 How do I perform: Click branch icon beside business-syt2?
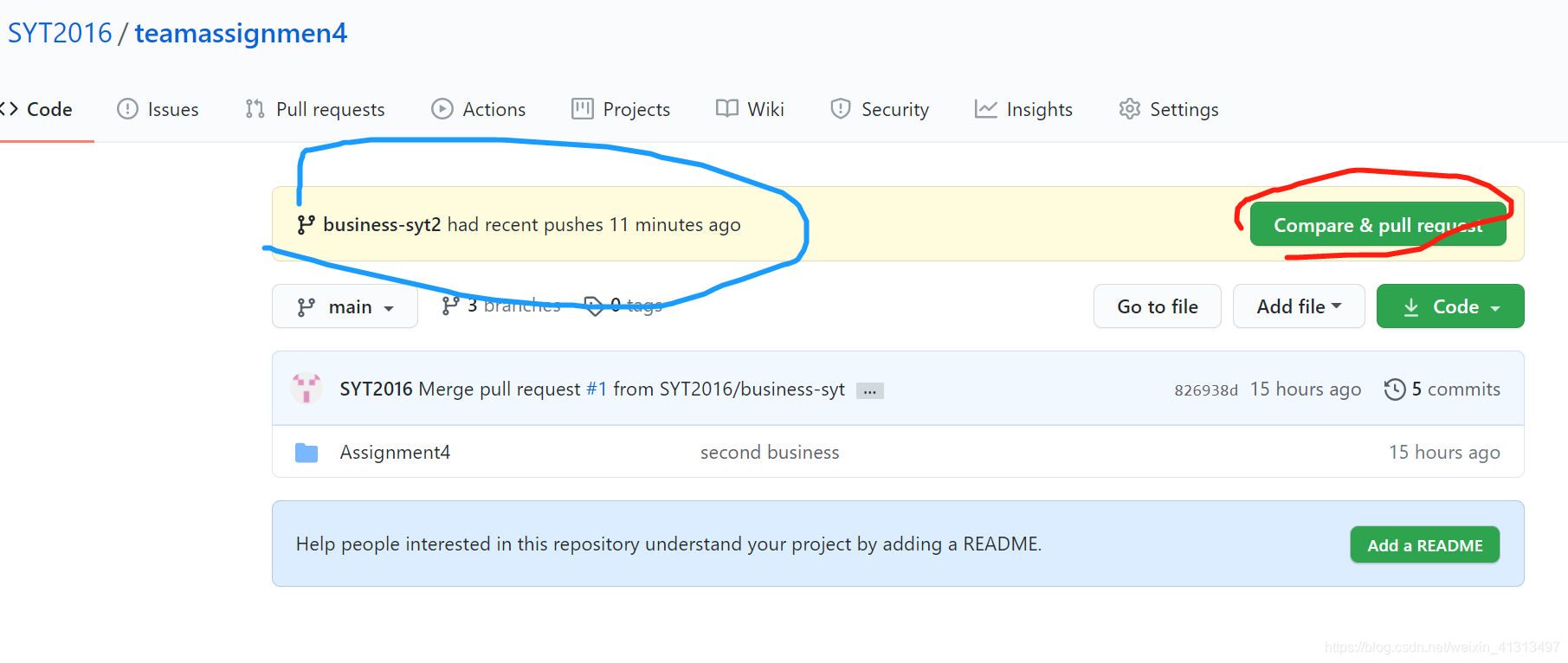point(306,225)
